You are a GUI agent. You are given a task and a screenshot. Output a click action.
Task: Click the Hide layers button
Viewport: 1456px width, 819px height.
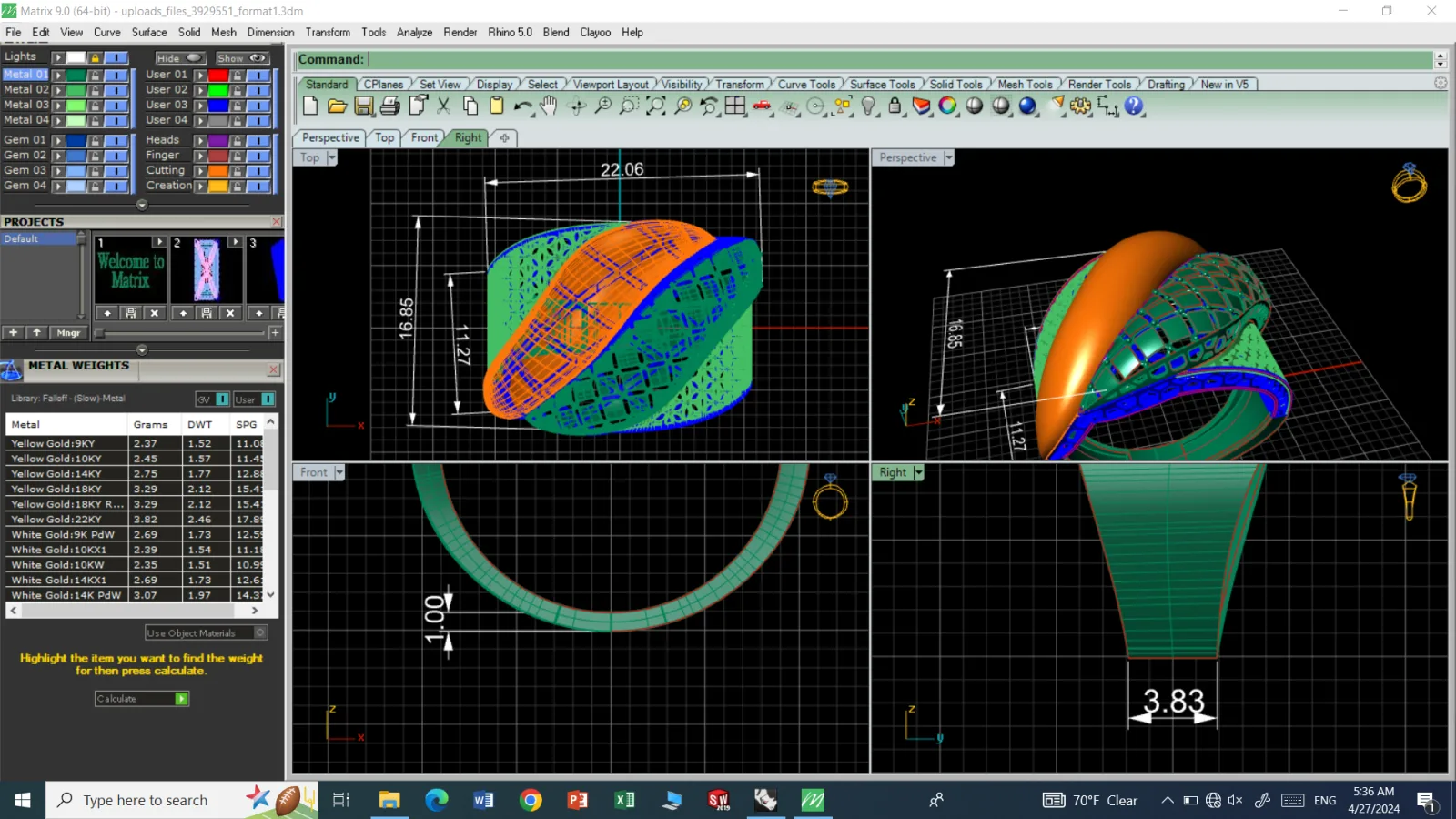(179, 58)
